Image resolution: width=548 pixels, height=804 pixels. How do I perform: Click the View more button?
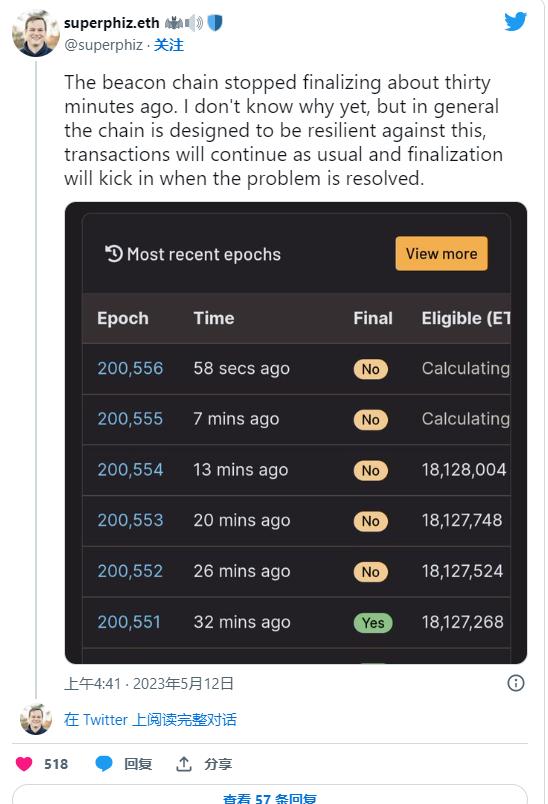(441, 253)
